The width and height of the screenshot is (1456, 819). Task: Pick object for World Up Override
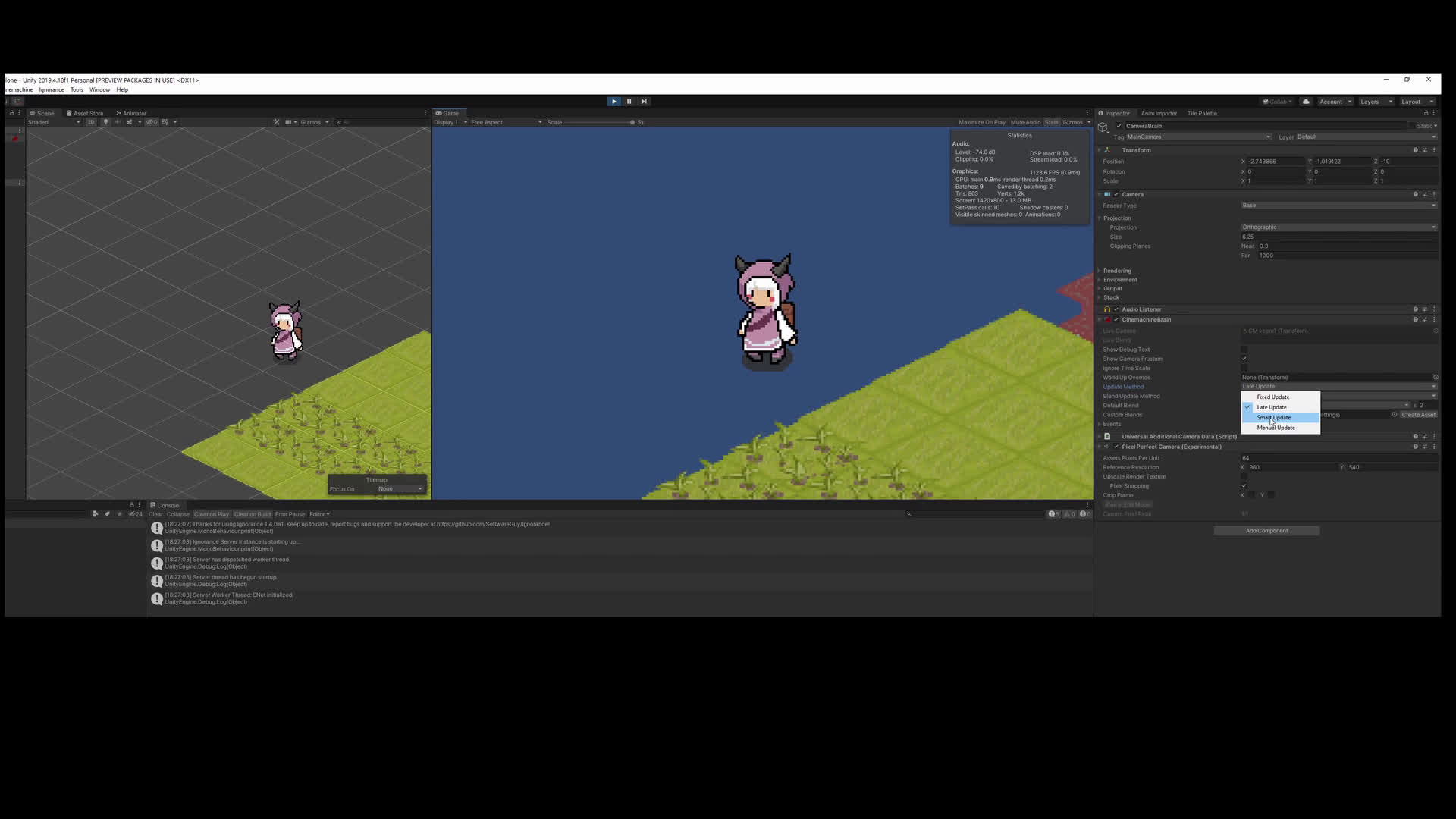[x=1435, y=378]
